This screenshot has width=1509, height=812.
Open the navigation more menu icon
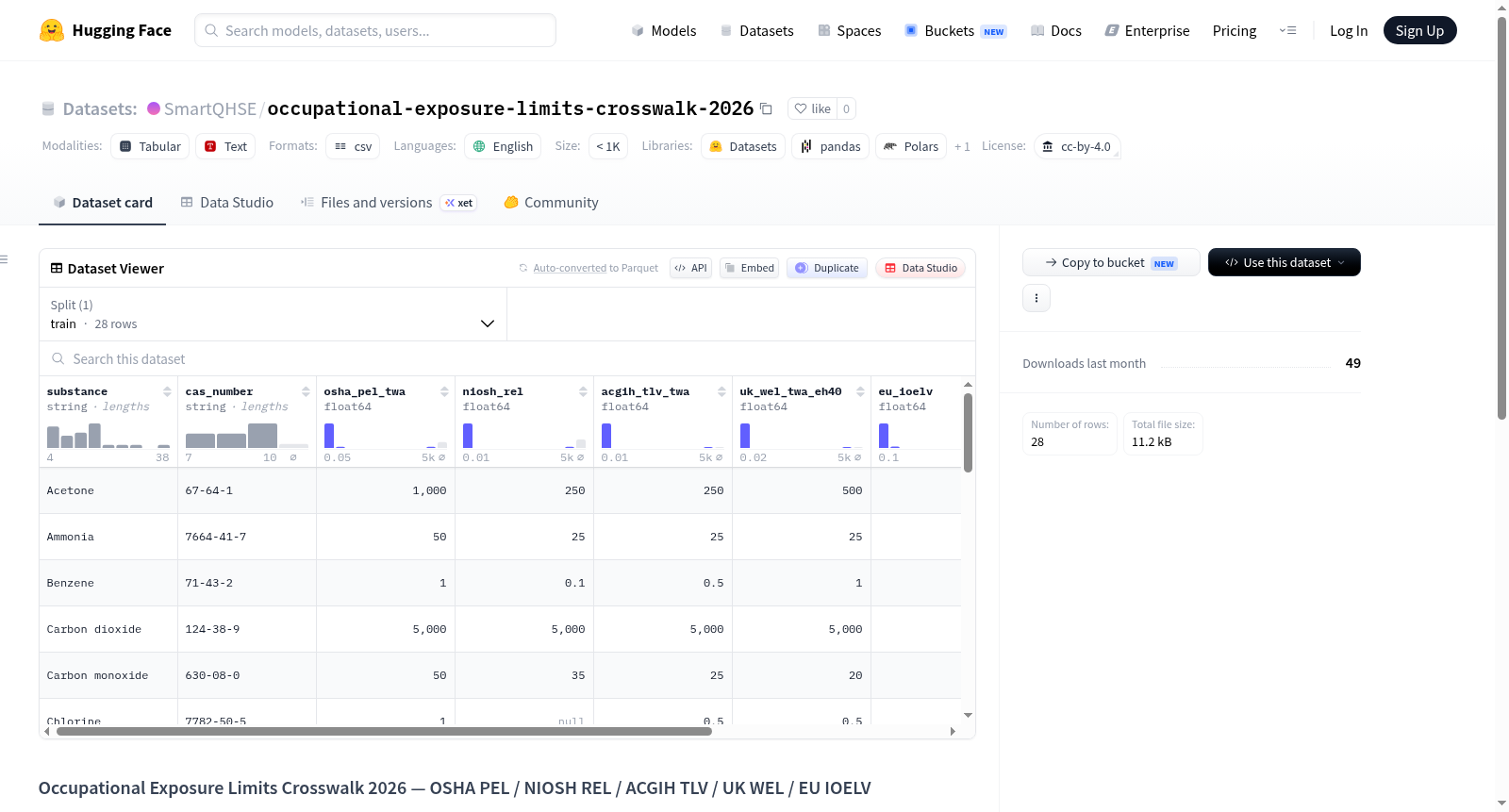(1287, 30)
